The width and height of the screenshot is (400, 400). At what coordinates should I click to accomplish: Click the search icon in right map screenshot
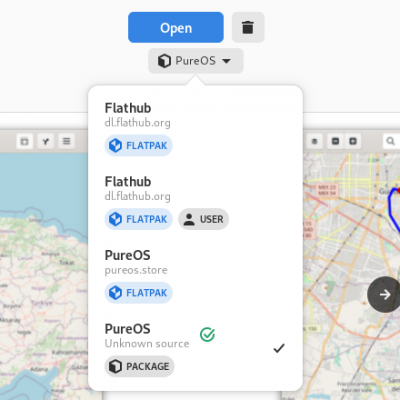(x=390, y=141)
